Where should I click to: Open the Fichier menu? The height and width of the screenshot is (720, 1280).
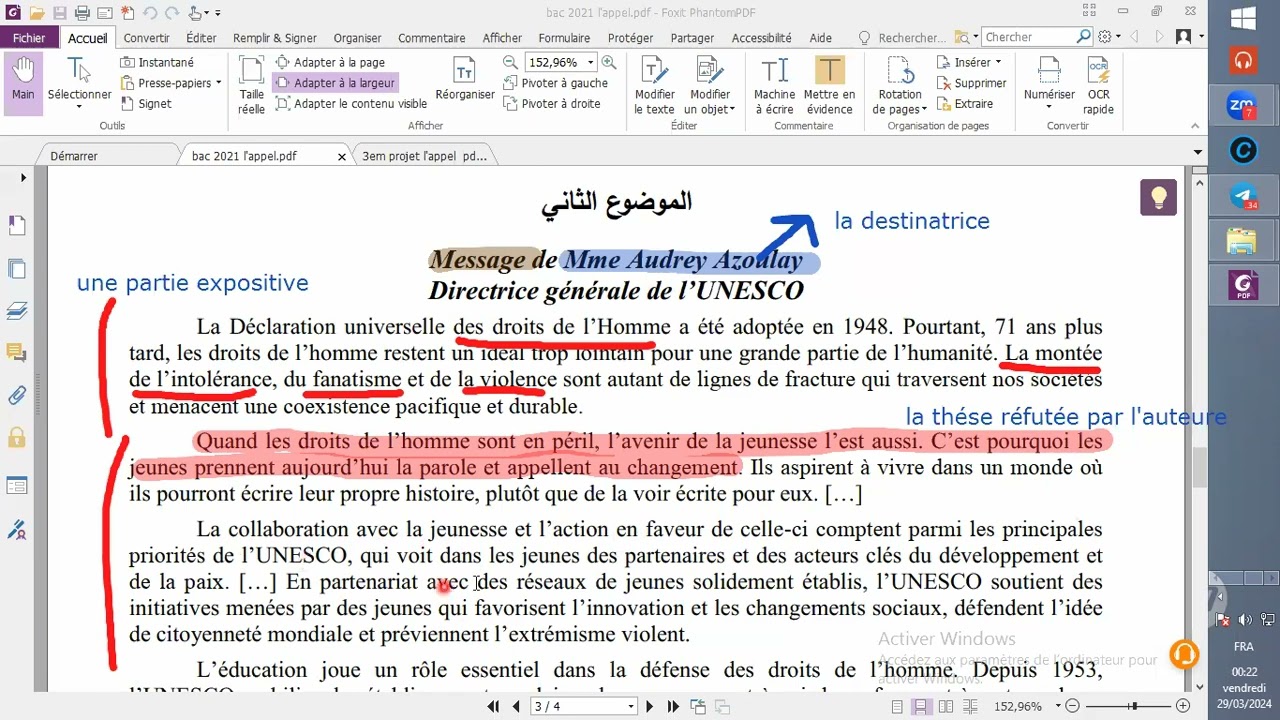(x=30, y=38)
